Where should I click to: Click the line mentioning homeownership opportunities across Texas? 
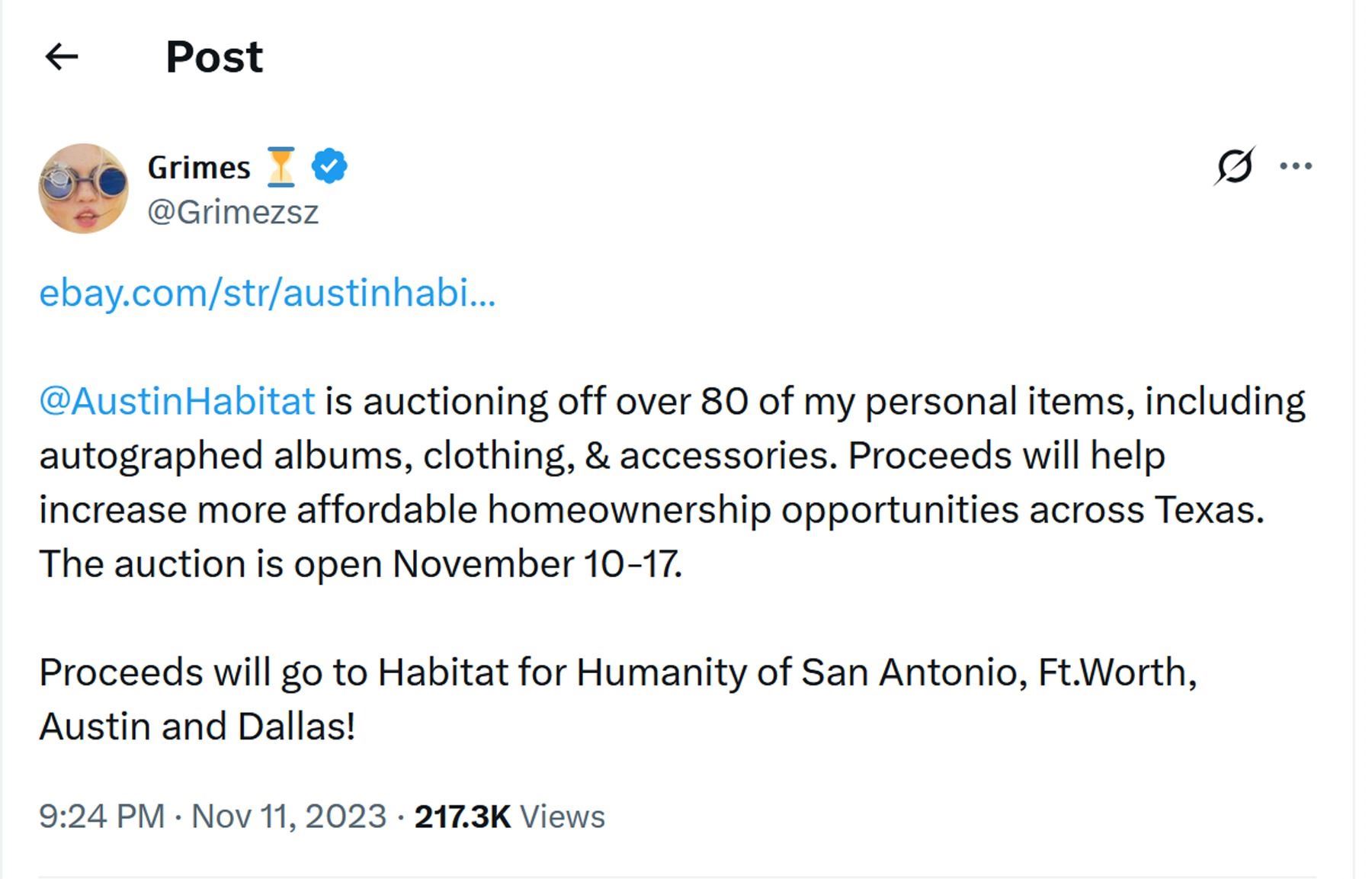pos(652,510)
